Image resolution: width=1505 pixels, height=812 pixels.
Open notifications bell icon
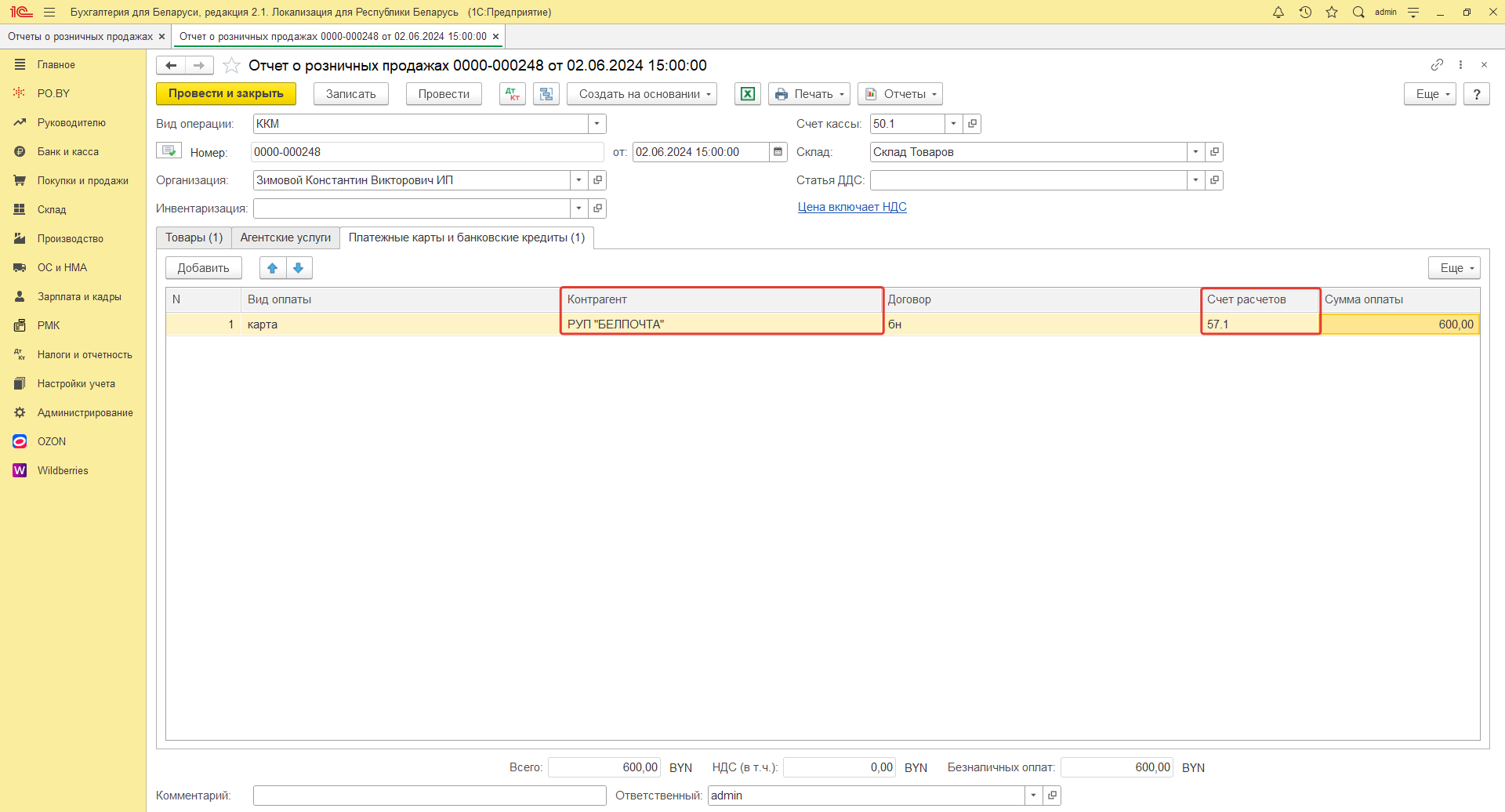click(1278, 12)
